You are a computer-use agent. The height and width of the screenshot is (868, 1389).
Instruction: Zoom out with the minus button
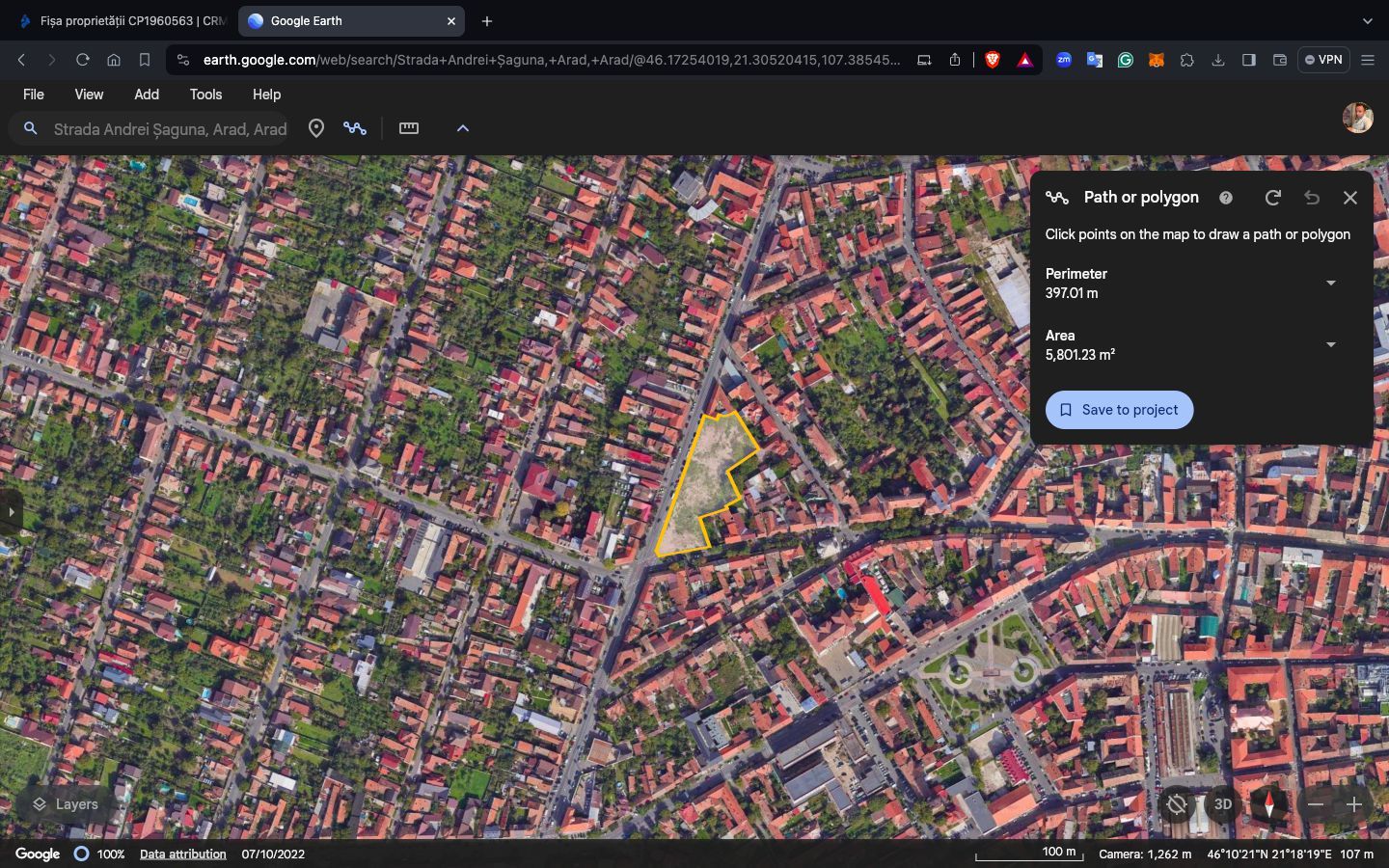click(1316, 804)
